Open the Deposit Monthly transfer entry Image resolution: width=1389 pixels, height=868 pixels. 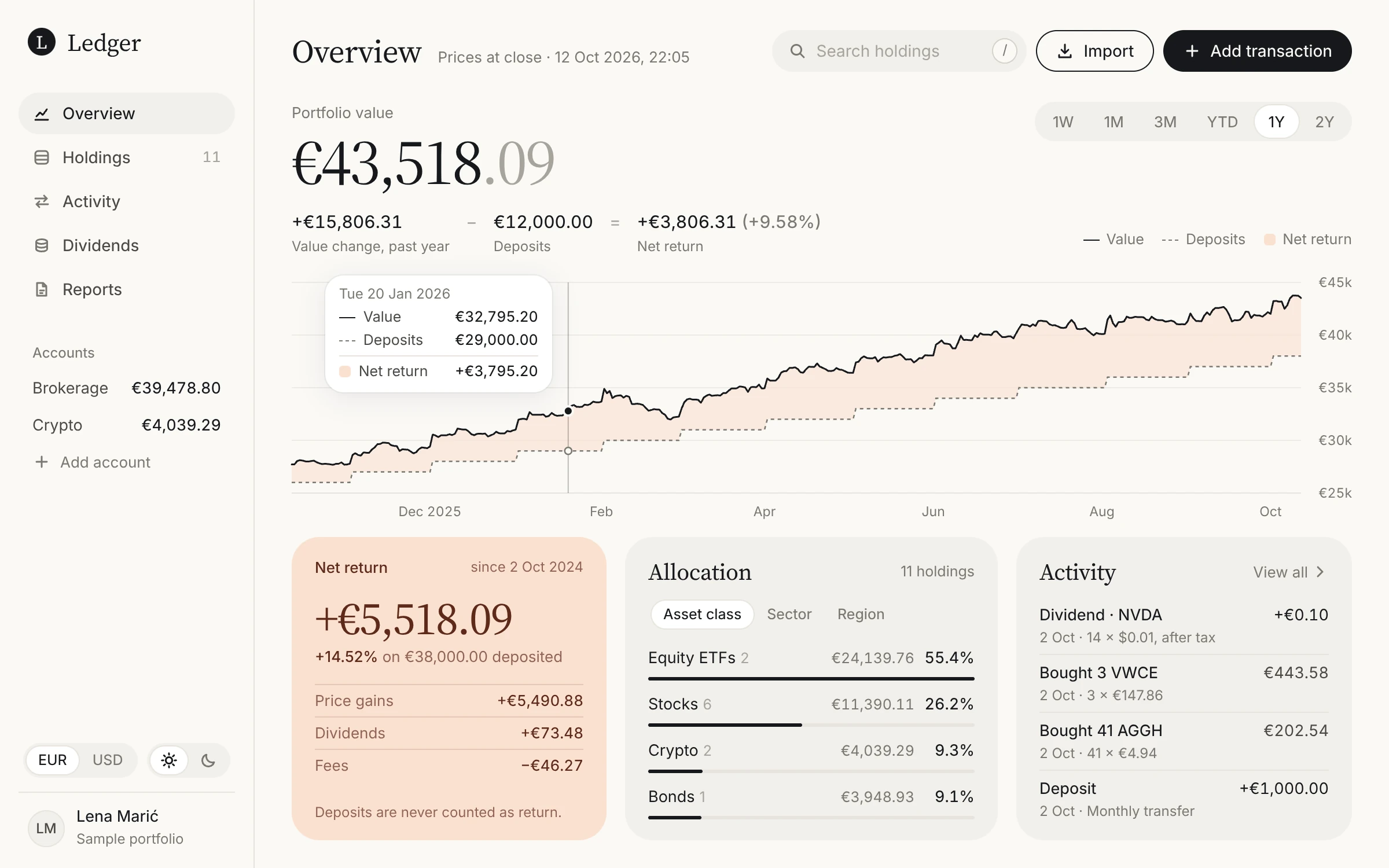coord(1184,799)
